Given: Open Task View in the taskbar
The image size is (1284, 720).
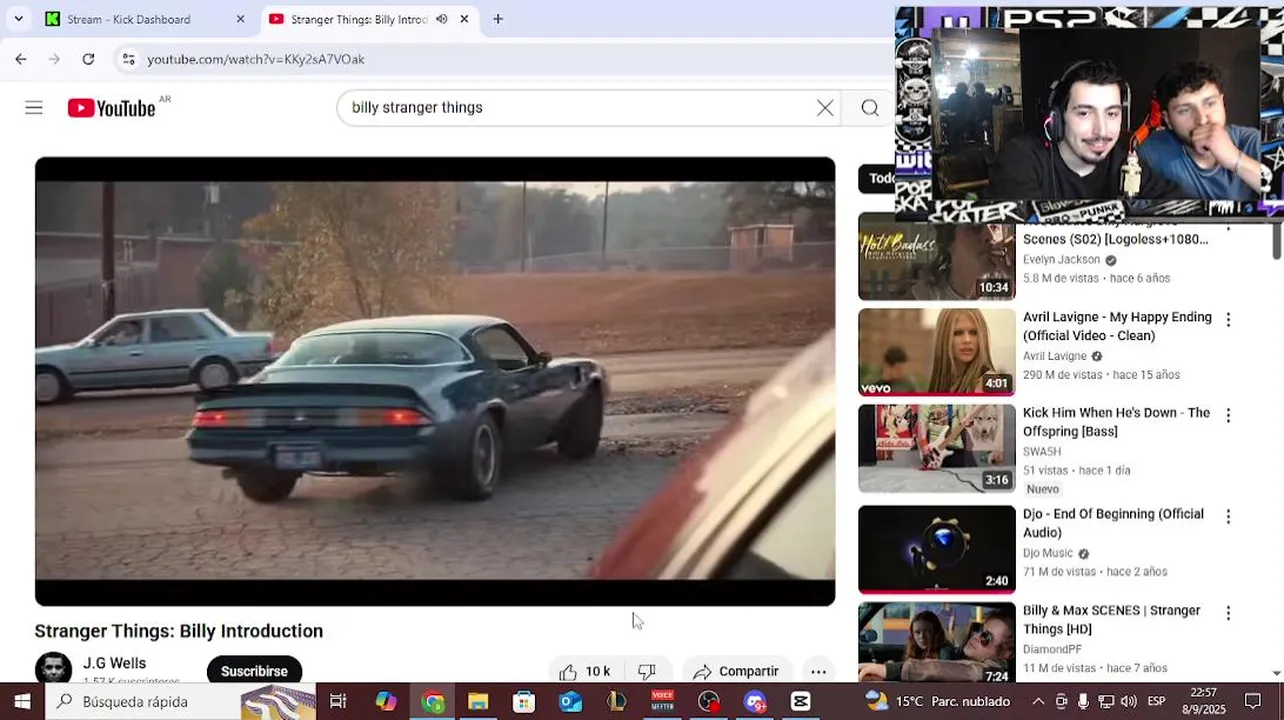Looking at the screenshot, I should coord(338,701).
